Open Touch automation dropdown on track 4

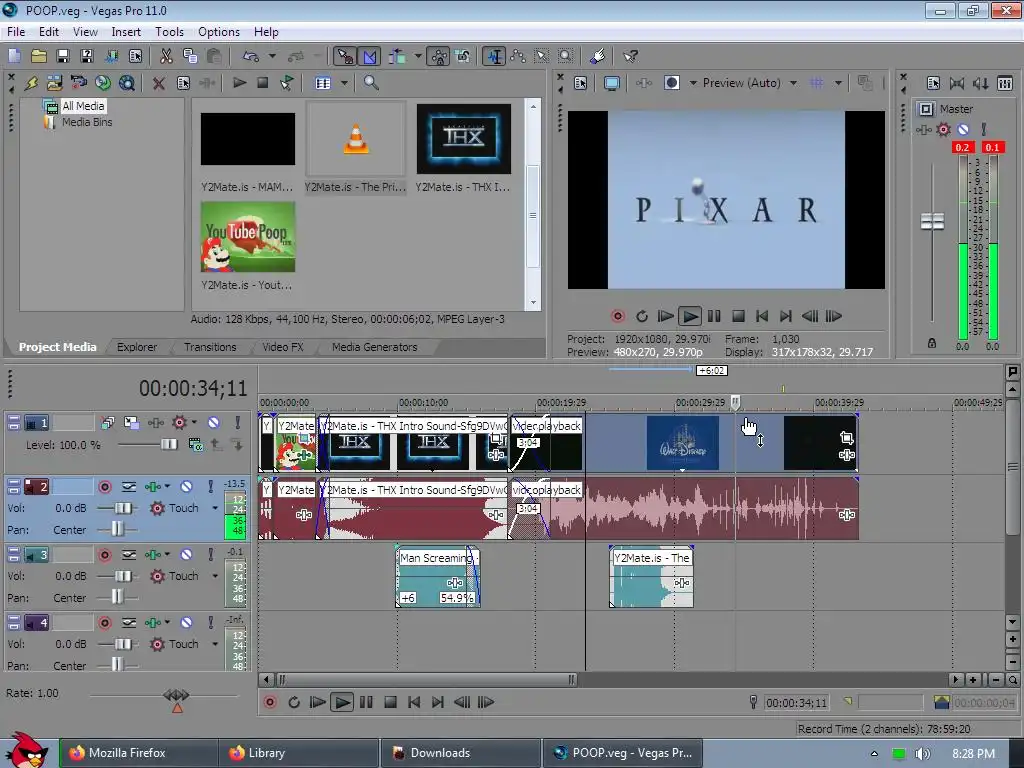(x=215, y=644)
